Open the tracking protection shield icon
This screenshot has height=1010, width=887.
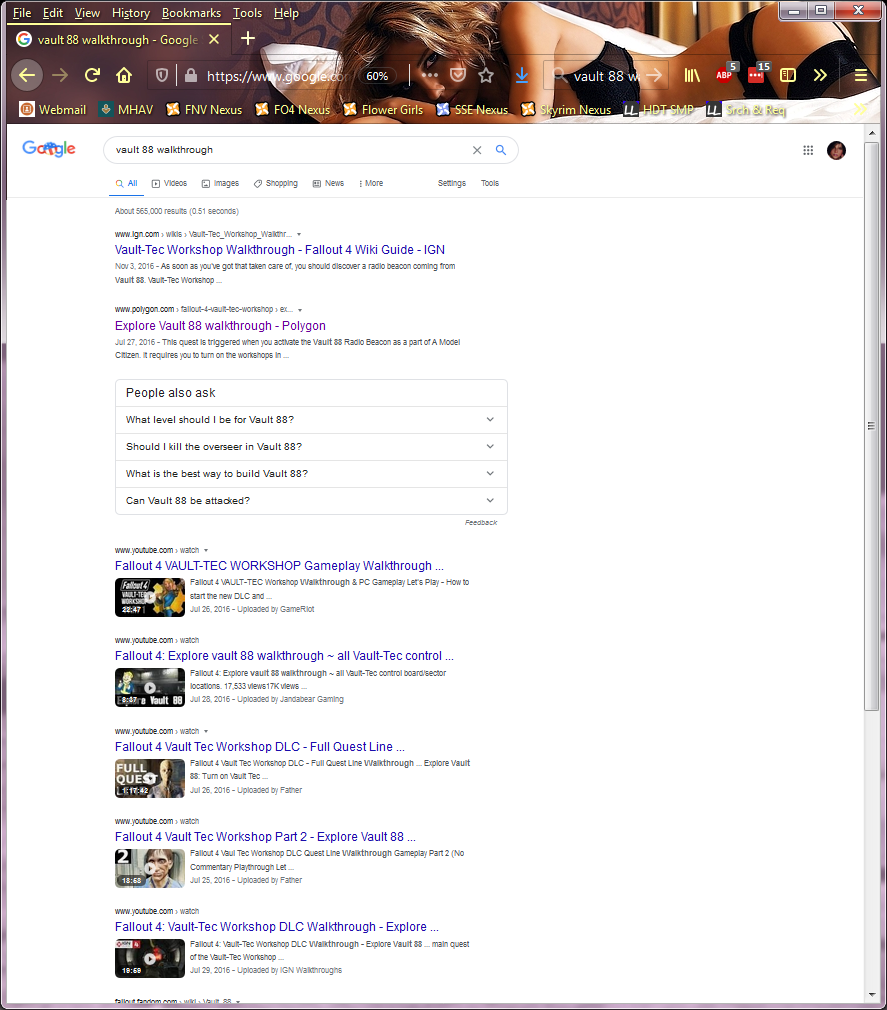[x=162, y=76]
